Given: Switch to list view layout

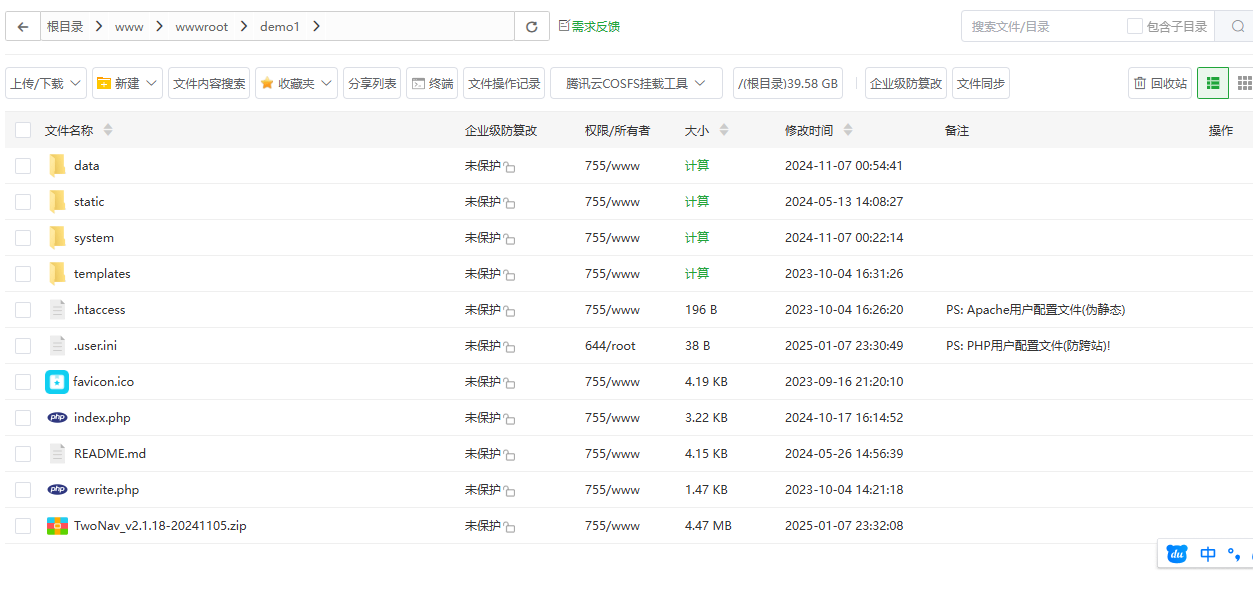Looking at the screenshot, I should pyautogui.click(x=1213, y=84).
